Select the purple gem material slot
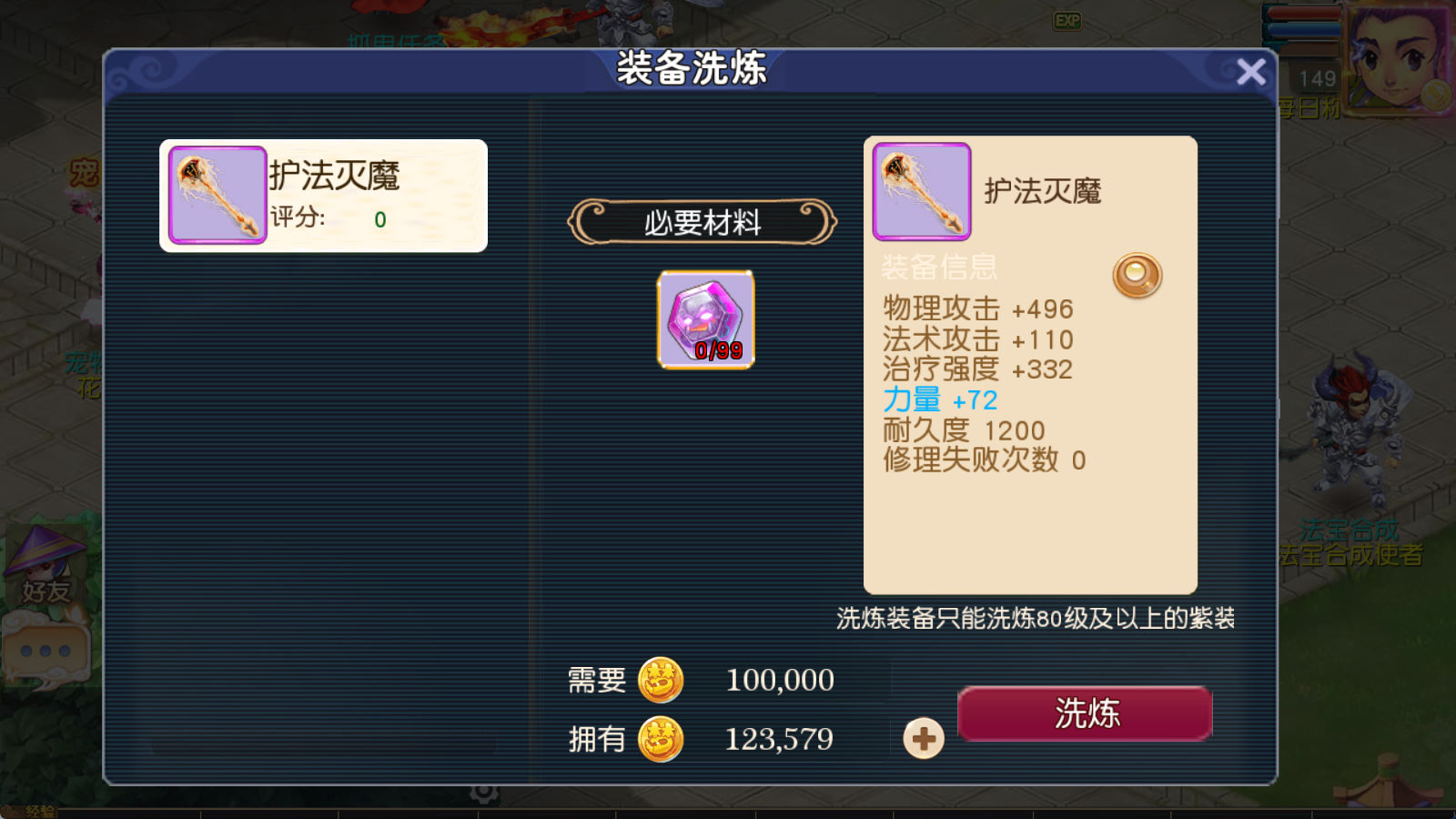Screen dimensions: 1456x819 pos(706,319)
